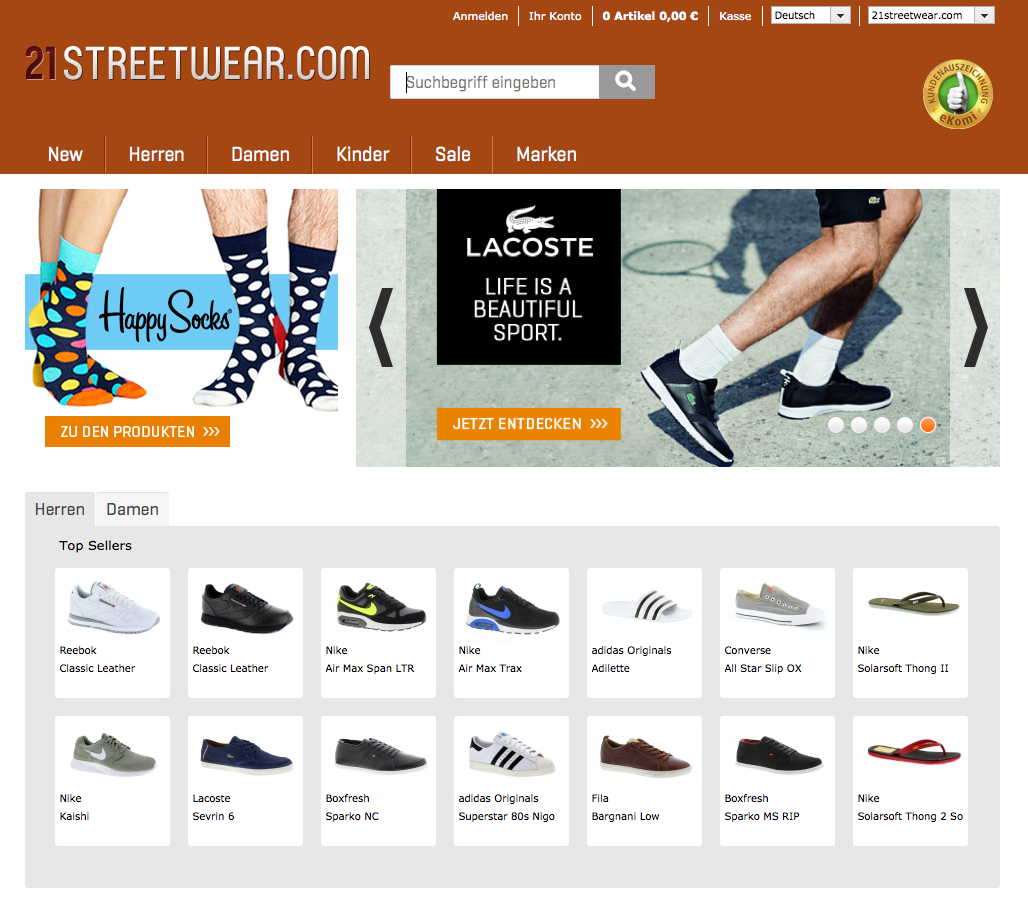Select the fourth carousel dot
The image size is (1028, 909).
point(905,425)
